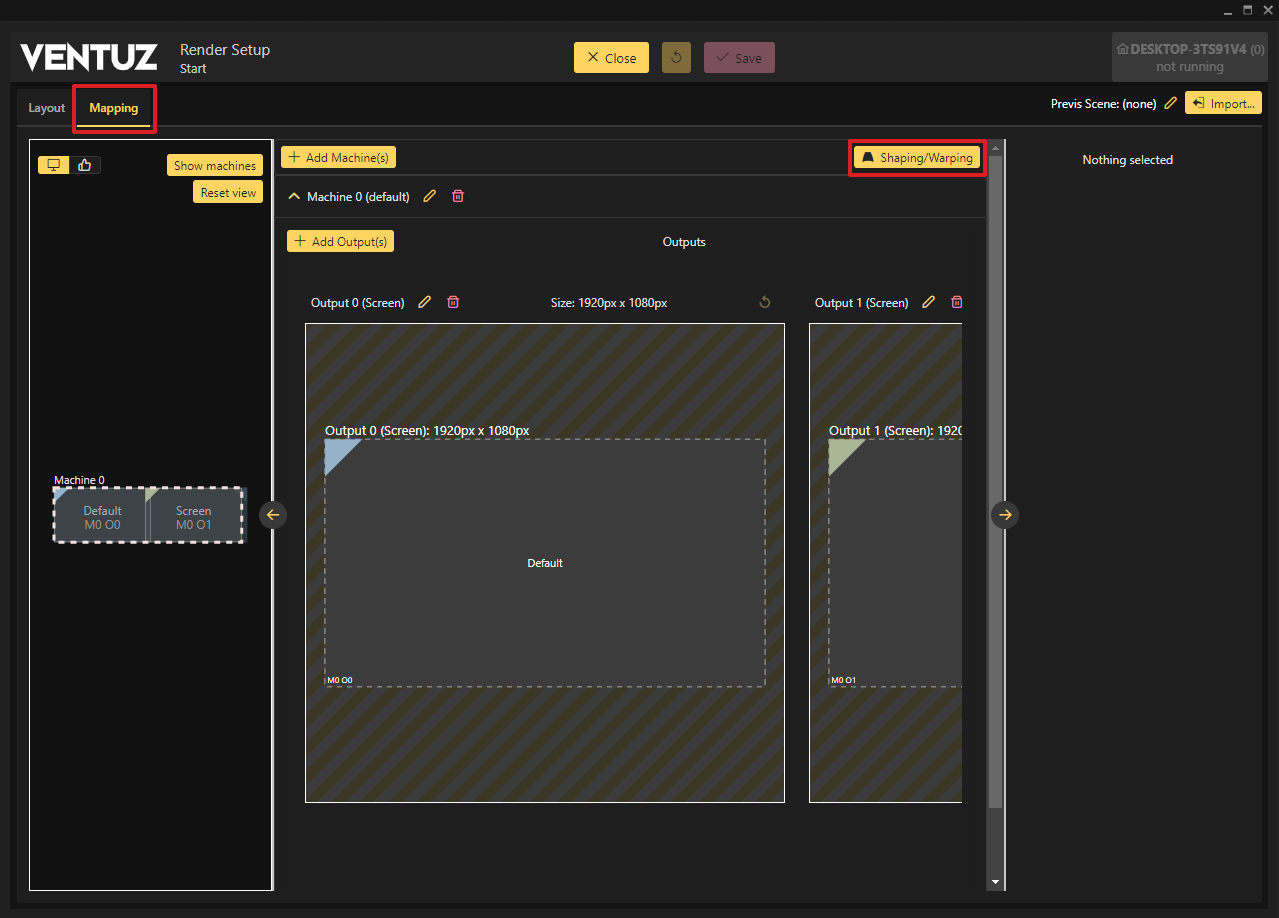Click the pencil icon next to Machine 0
1279x918 pixels.
pos(430,197)
